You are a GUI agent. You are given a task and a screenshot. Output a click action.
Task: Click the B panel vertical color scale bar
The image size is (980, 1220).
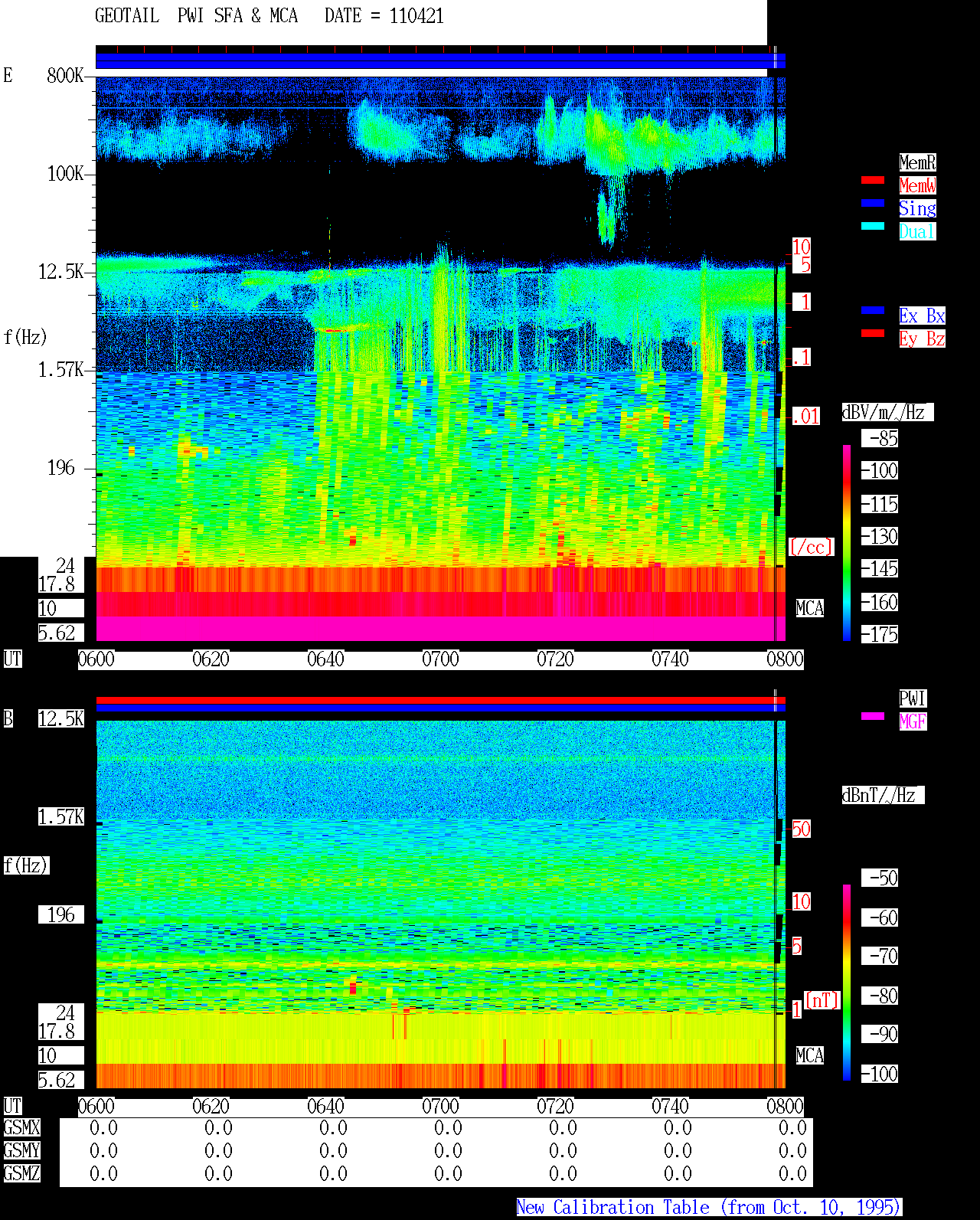click(847, 983)
